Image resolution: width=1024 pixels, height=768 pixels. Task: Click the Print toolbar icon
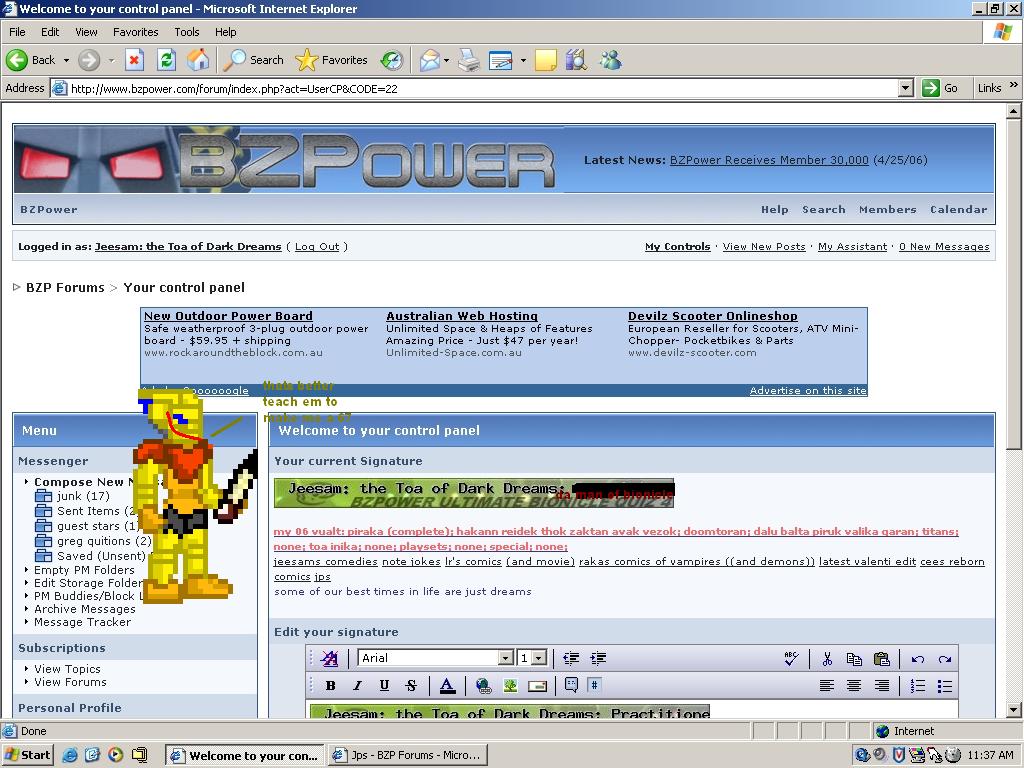tap(468, 60)
